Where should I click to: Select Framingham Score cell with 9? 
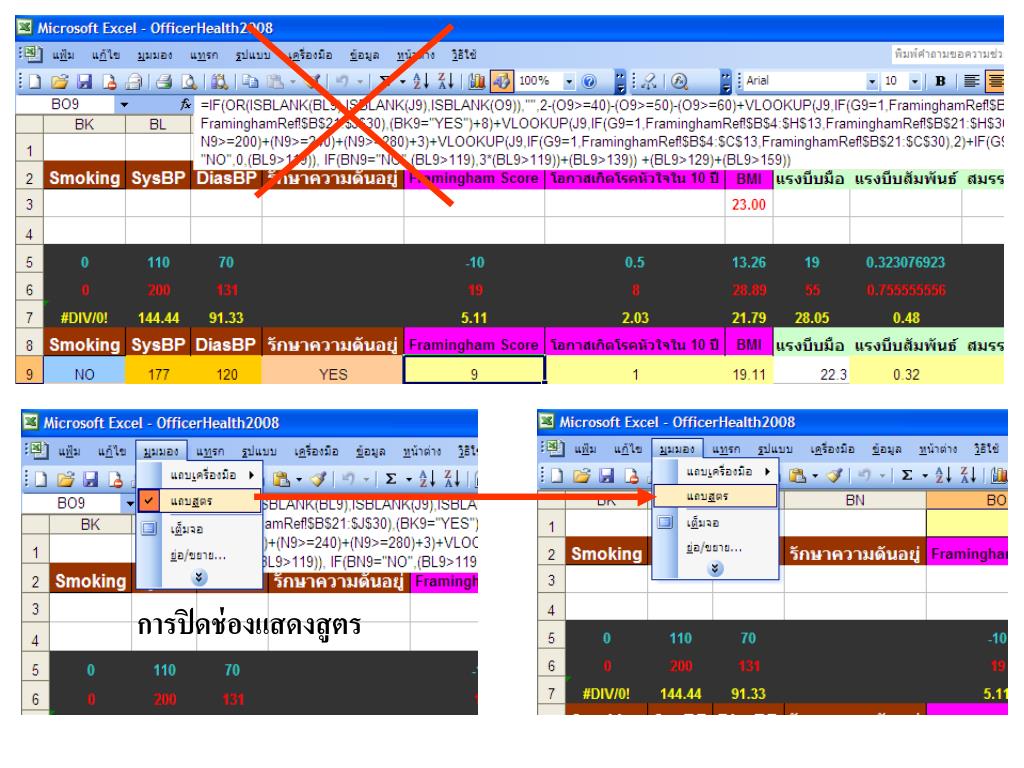tap(474, 374)
